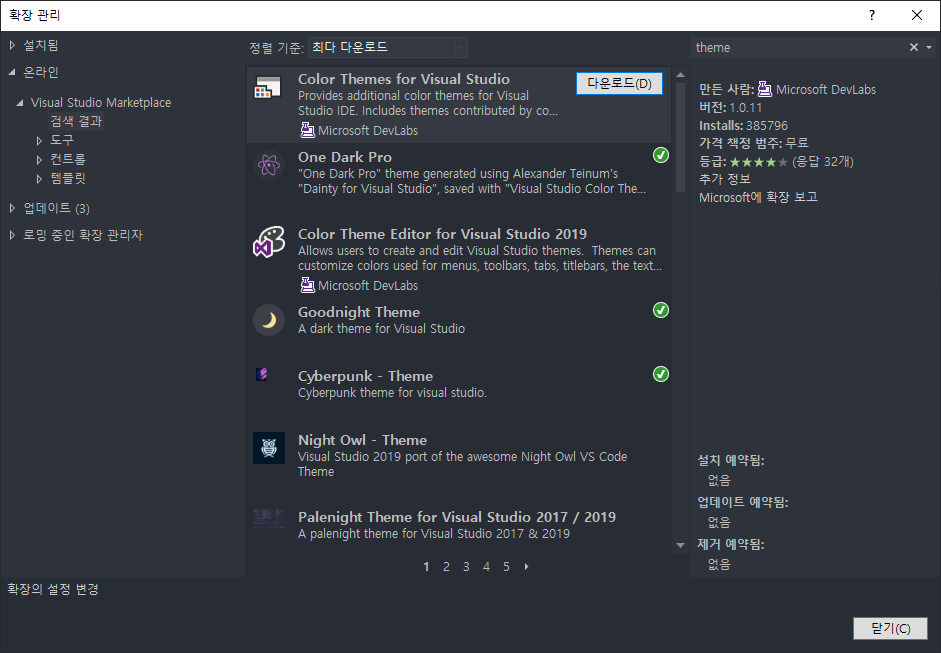Expand the 템플릿 category

[39, 179]
